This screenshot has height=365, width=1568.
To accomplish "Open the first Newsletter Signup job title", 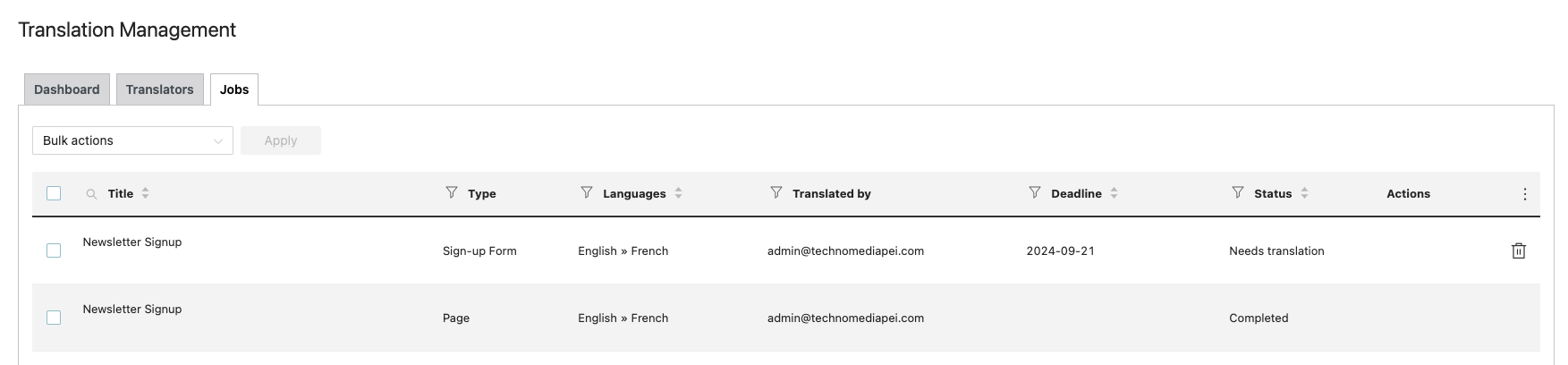I will pos(132,242).
